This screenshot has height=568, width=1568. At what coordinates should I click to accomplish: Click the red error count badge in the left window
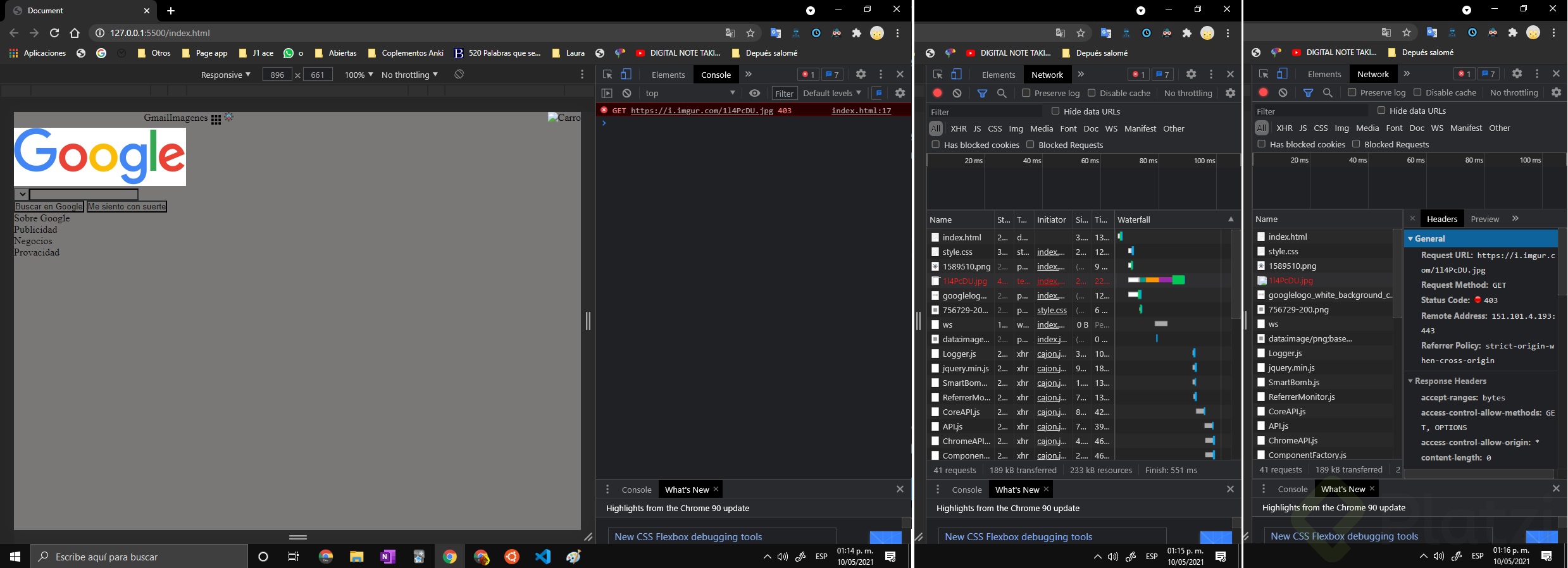pos(807,75)
